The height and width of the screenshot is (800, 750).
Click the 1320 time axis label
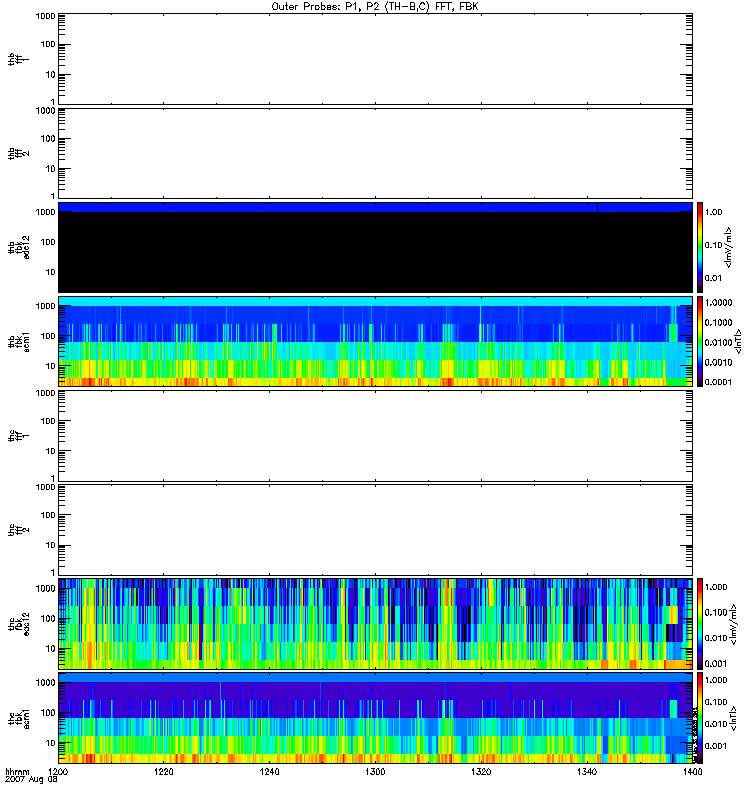point(481,772)
